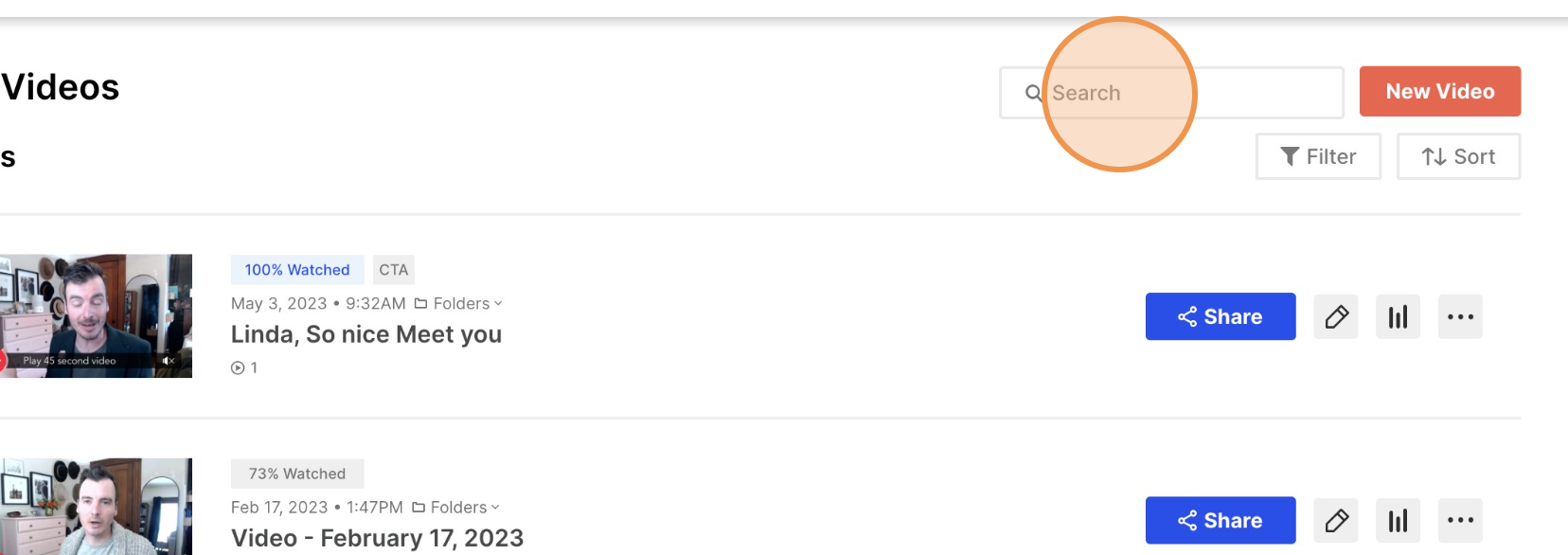The height and width of the screenshot is (555, 1568).
Task: Click the CTA tag on Linda video
Action: [x=394, y=270]
